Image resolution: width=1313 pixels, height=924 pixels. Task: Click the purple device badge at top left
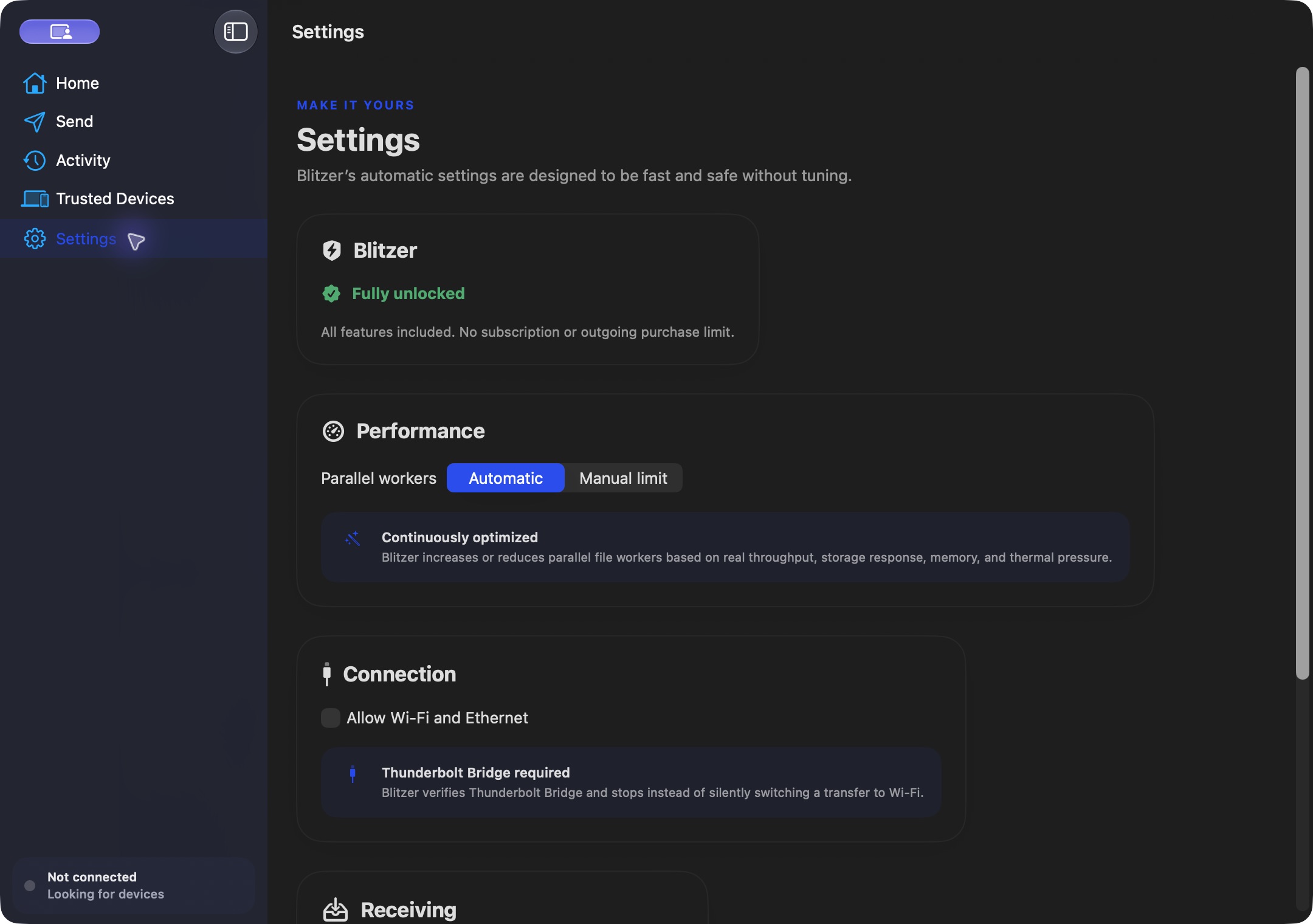click(x=60, y=32)
